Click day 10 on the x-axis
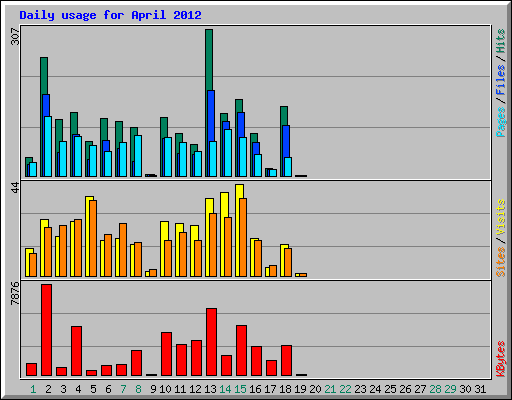This screenshot has width=512, height=400. (165, 389)
